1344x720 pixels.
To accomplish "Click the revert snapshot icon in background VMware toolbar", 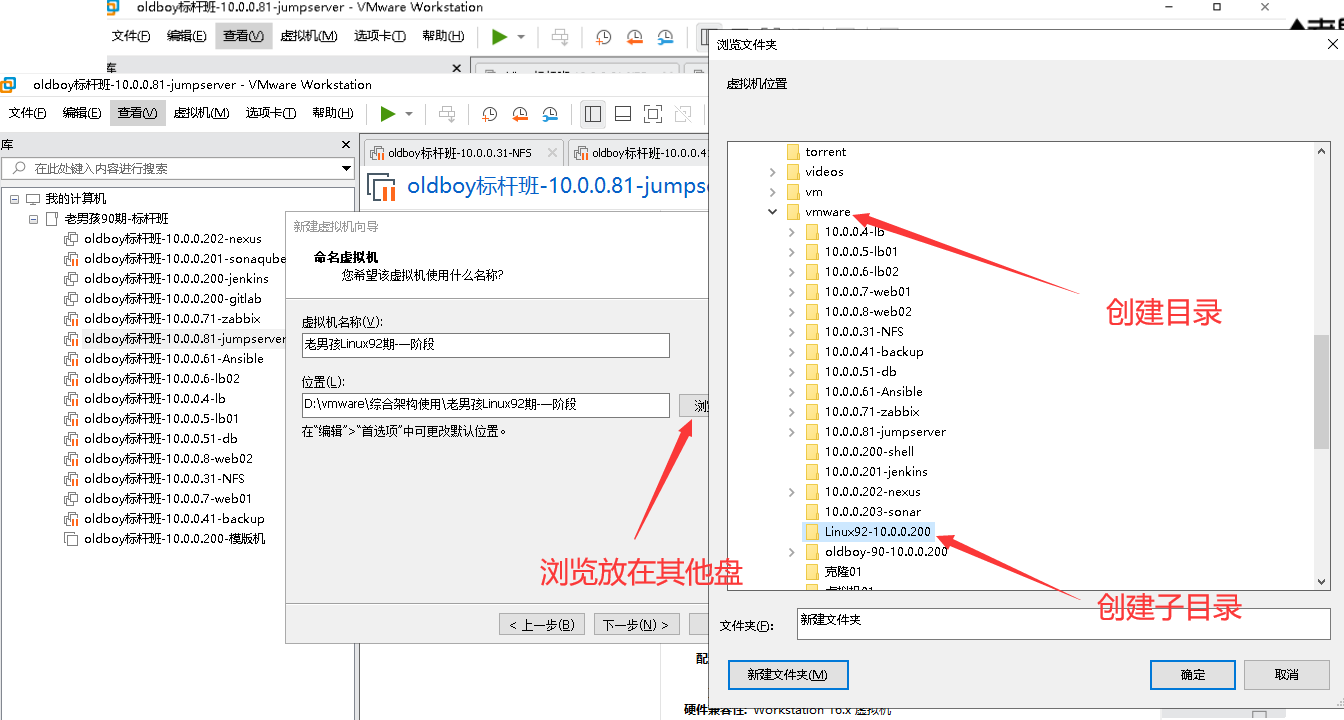I will click(x=634, y=37).
